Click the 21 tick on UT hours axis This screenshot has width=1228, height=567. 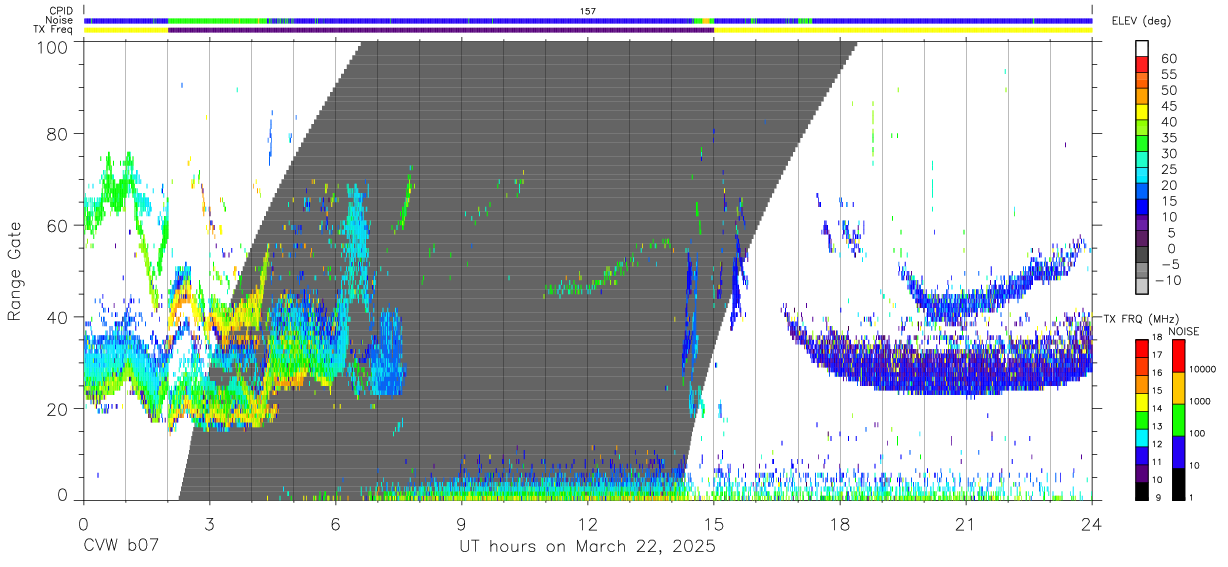(x=965, y=523)
